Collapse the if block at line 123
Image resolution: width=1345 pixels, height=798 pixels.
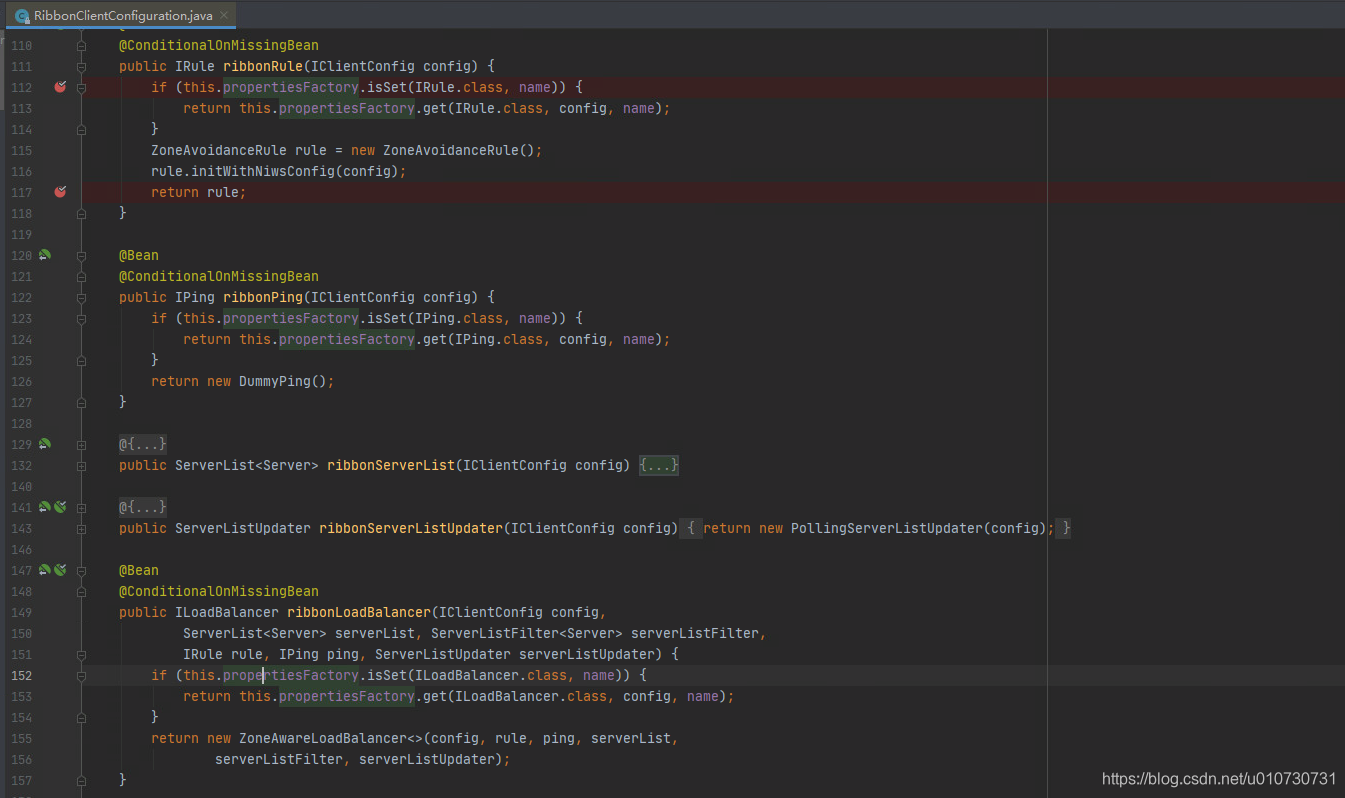point(82,318)
